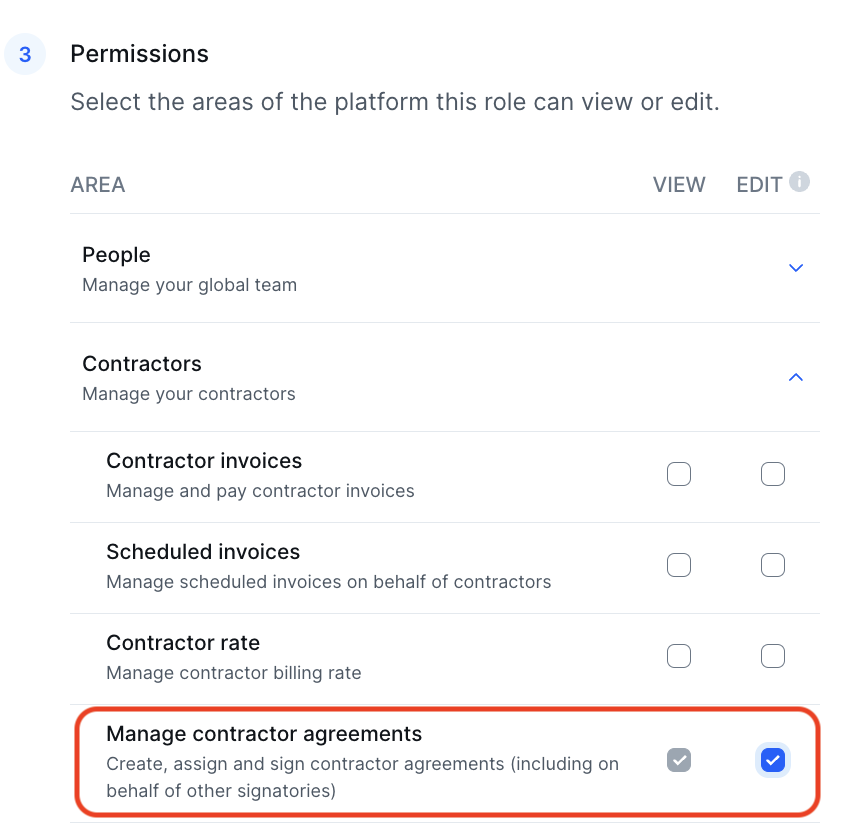The width and height of the screenshot is (861, 823).
Task: Click greyed View checkbox for contractor agreements
Action: point(679,760)
